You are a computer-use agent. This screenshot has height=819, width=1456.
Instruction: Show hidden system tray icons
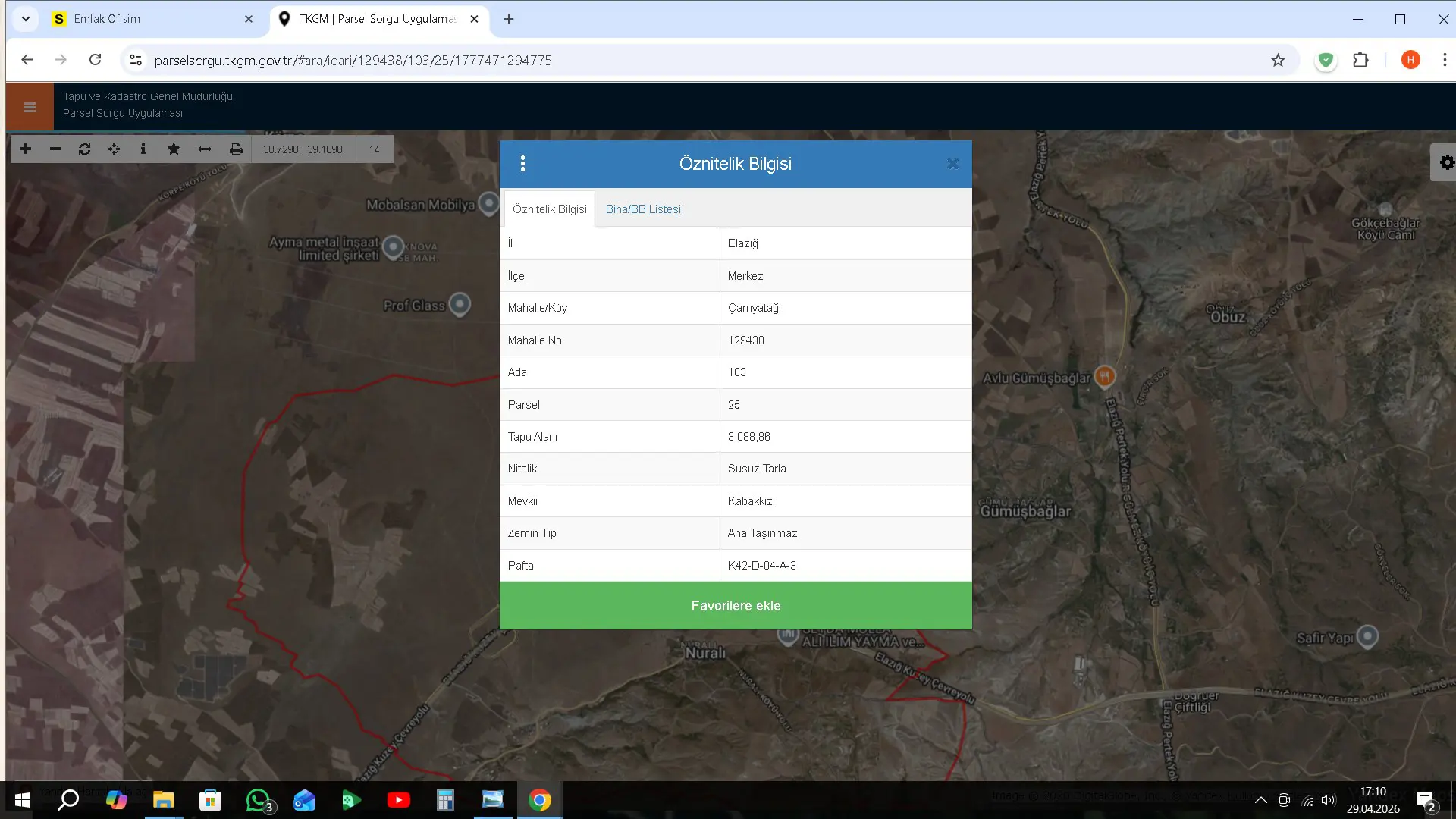(x=1261, y=800)
